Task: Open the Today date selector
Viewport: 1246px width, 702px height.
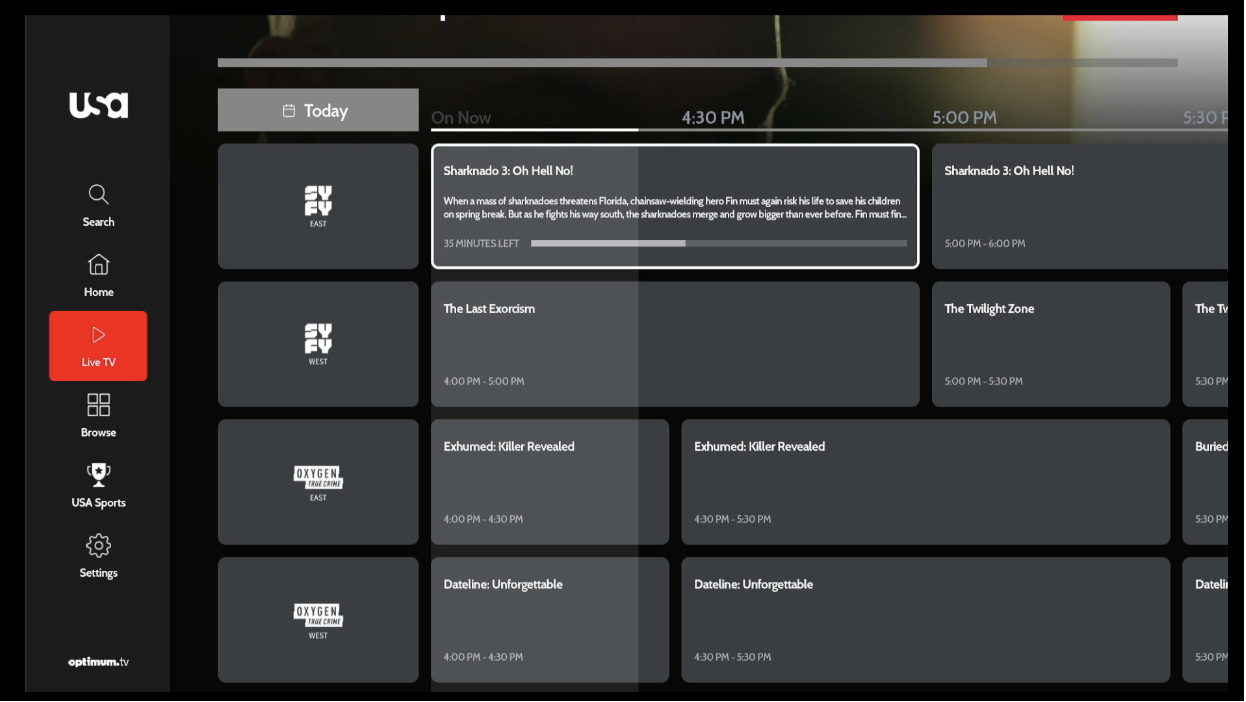Action: point(318,110)
